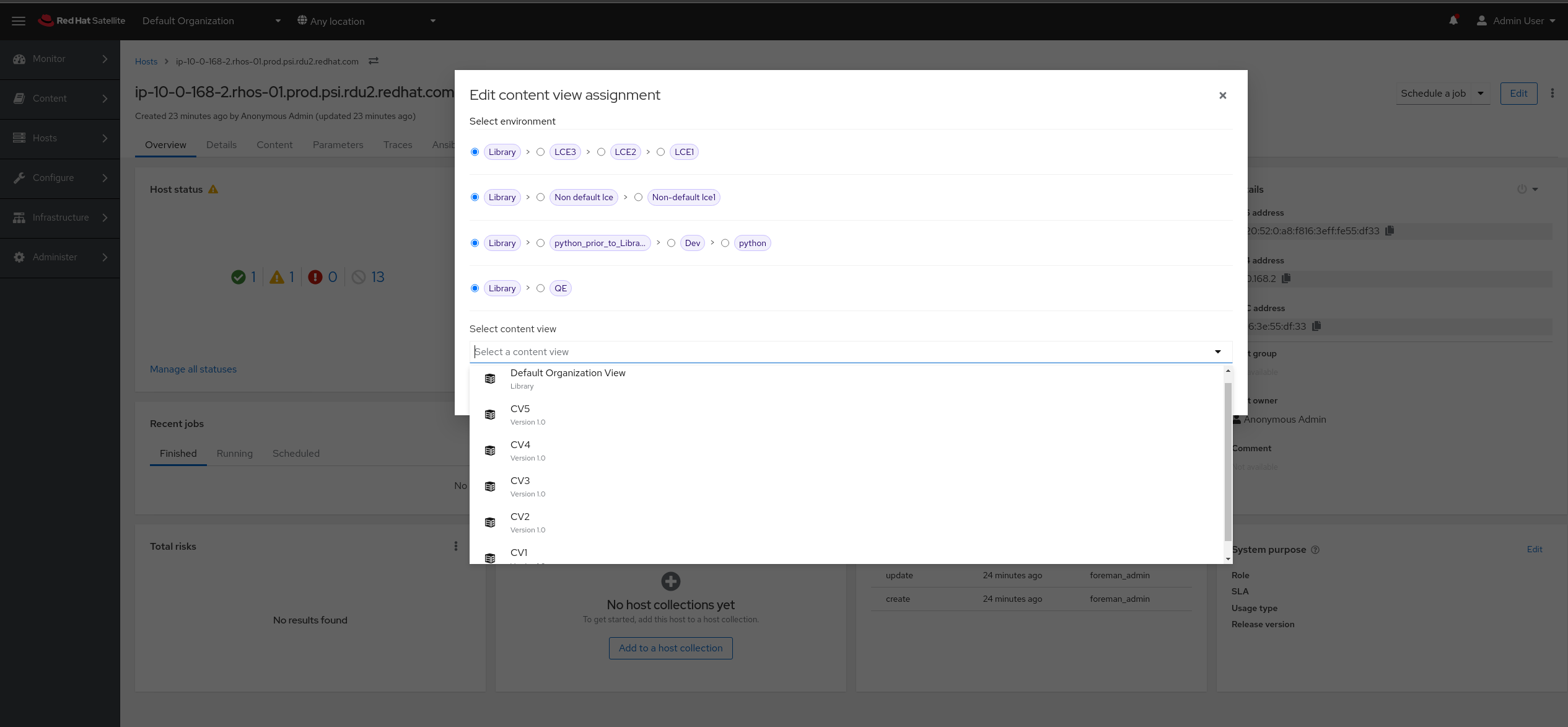
Task: Open the Manage all statuses link
Action: click(x=193, y=369)
